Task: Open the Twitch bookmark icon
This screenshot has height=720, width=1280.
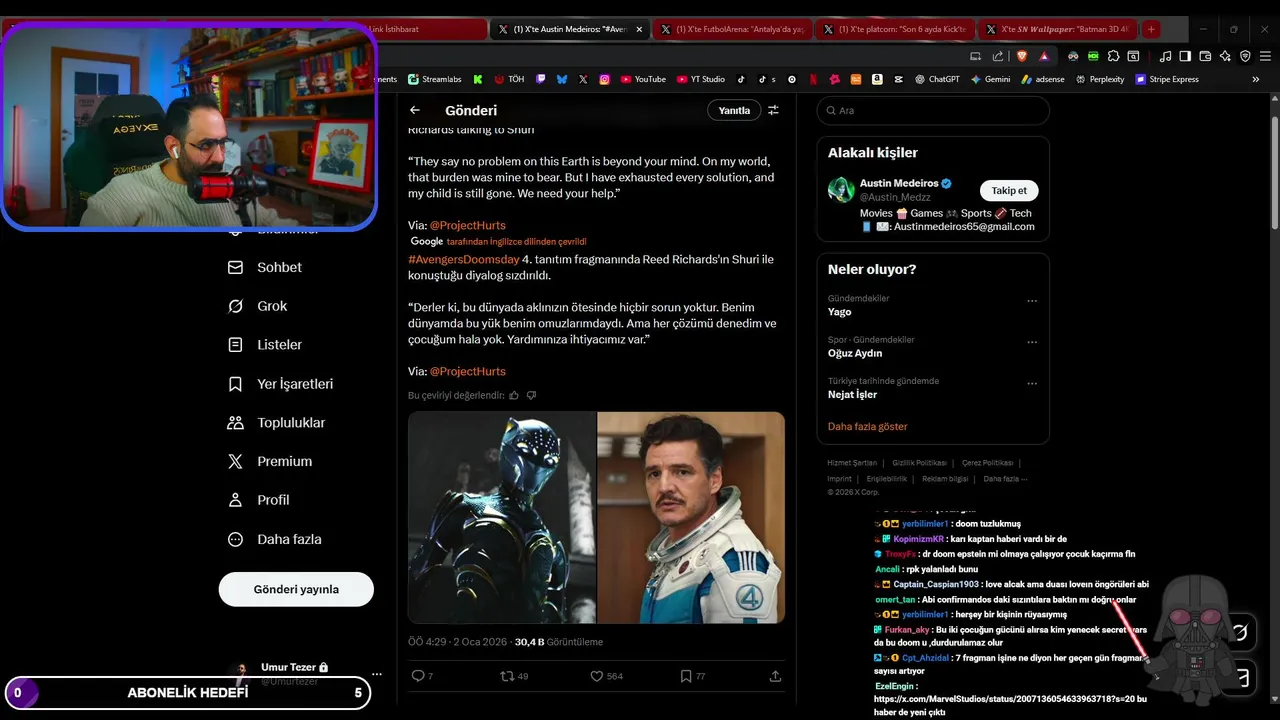Action: pos(541,79)
